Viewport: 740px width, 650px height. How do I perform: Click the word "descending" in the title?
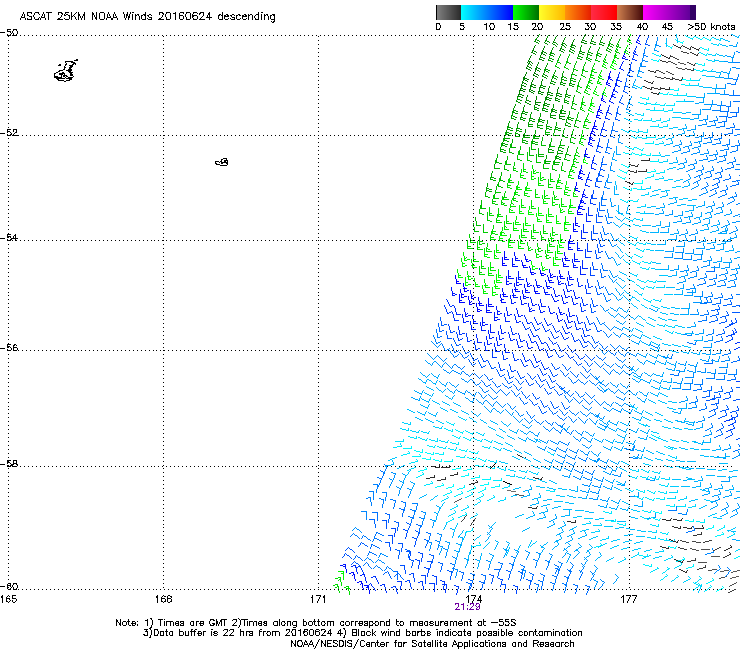246,17
